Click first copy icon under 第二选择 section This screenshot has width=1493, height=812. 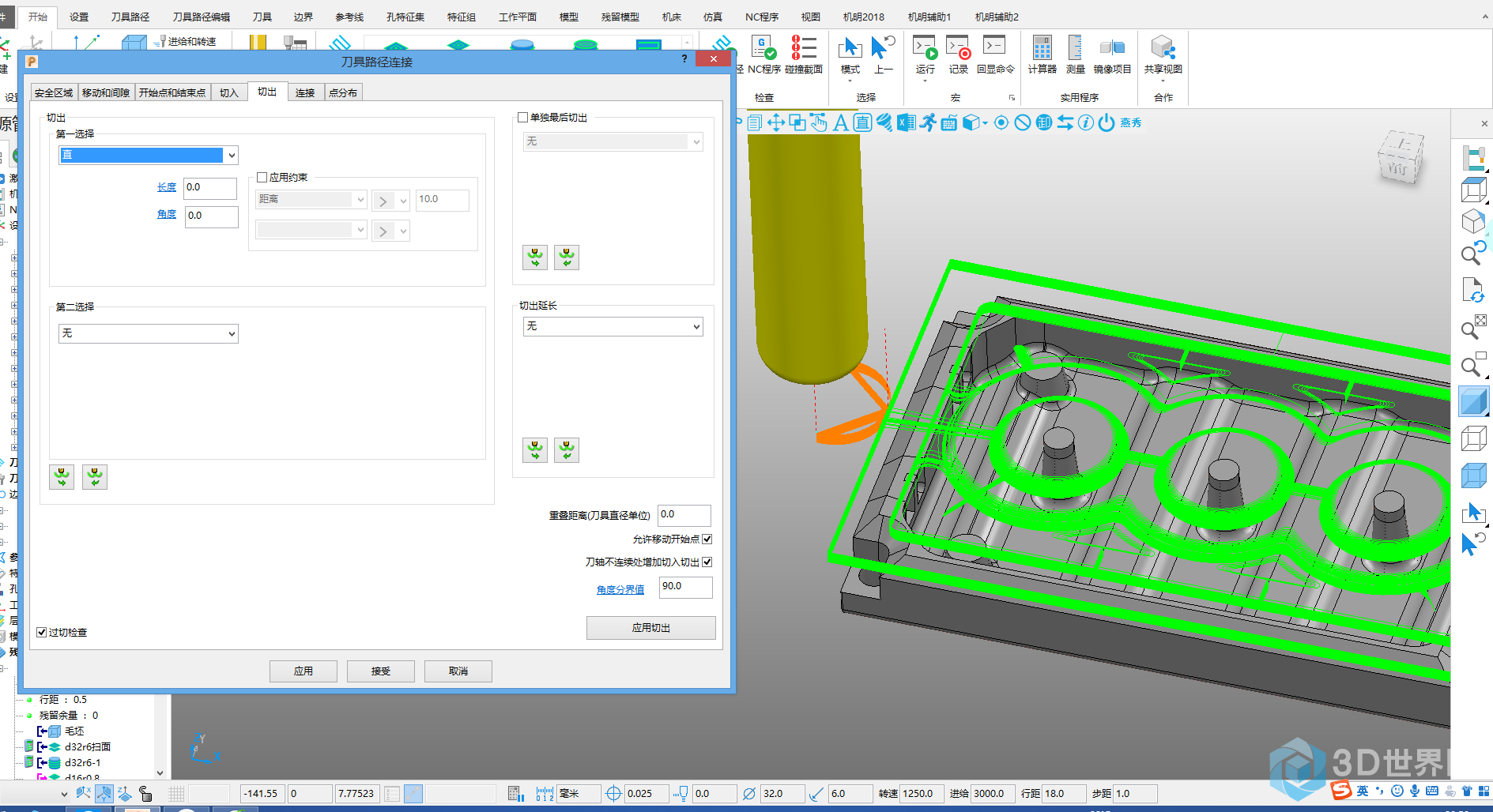click(x=62, y=477)
